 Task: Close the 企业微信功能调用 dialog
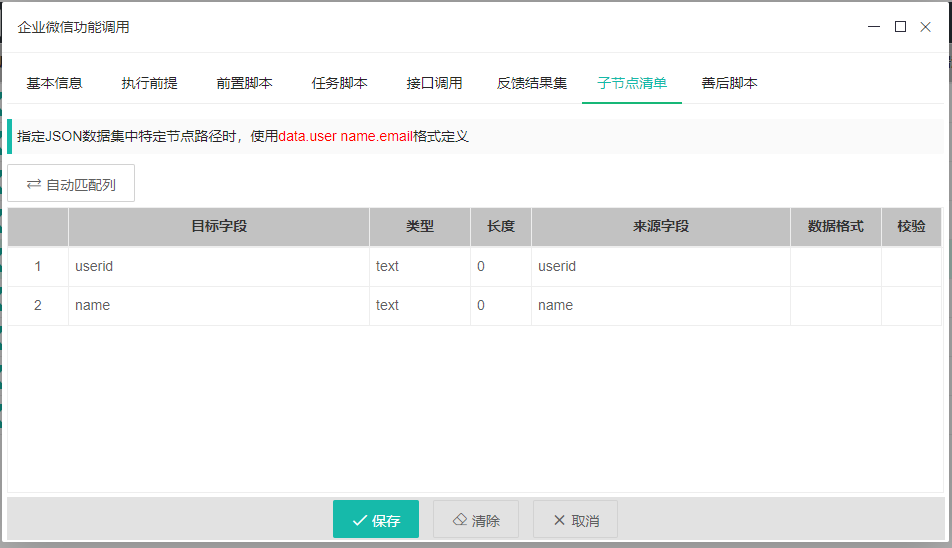925,27
